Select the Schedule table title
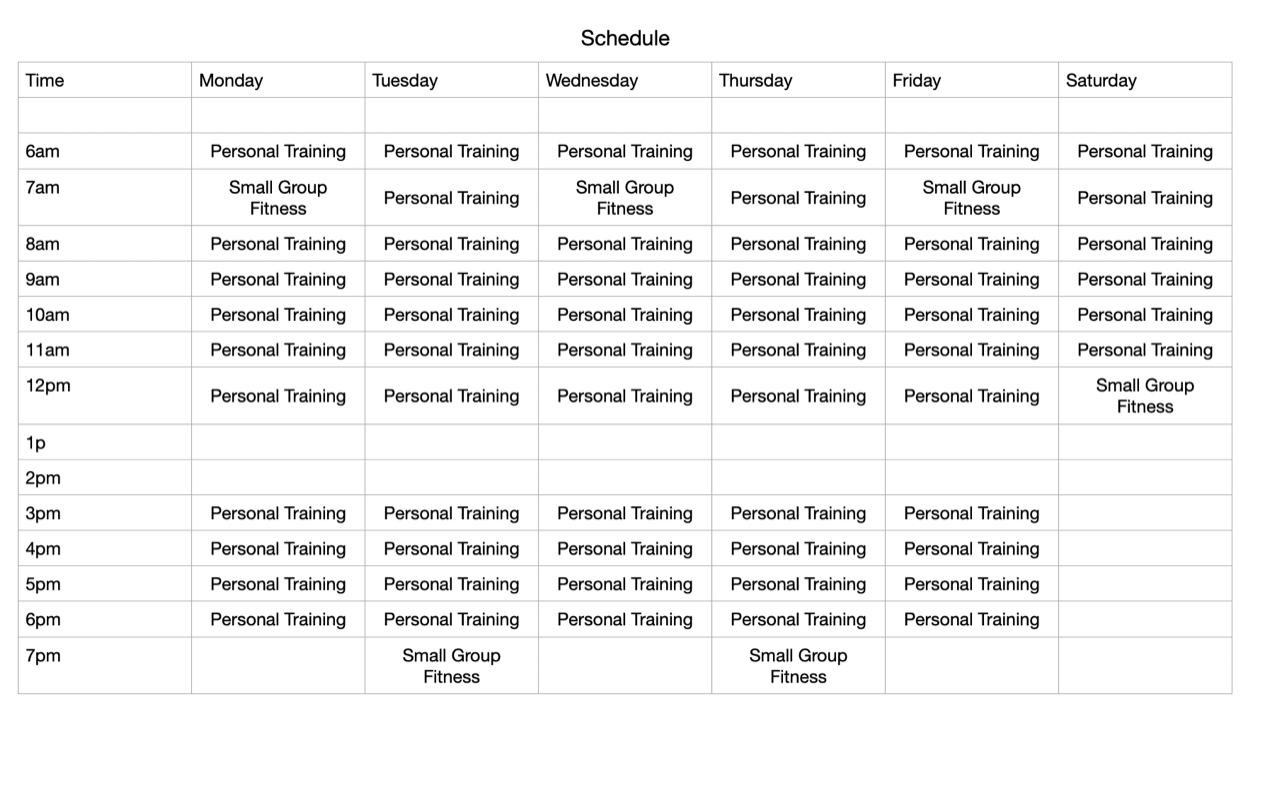 click(625, 38)
